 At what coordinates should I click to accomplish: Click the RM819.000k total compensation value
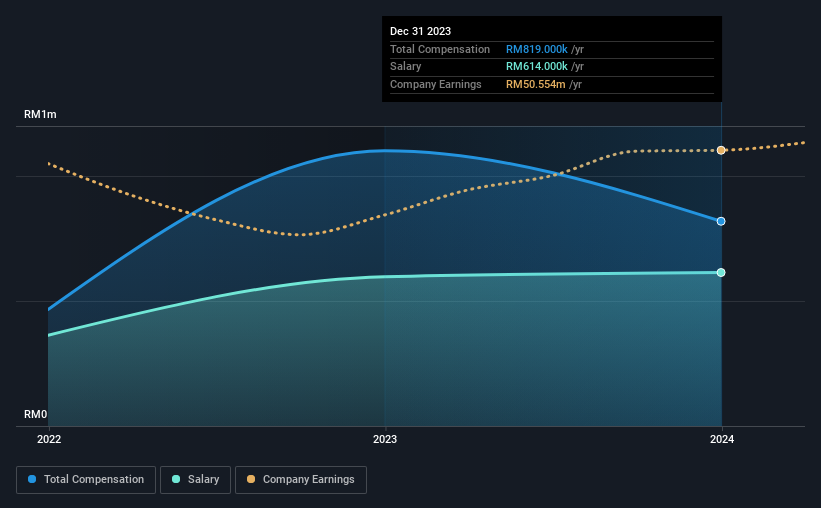pyautogui.click(x=537, y=49)
